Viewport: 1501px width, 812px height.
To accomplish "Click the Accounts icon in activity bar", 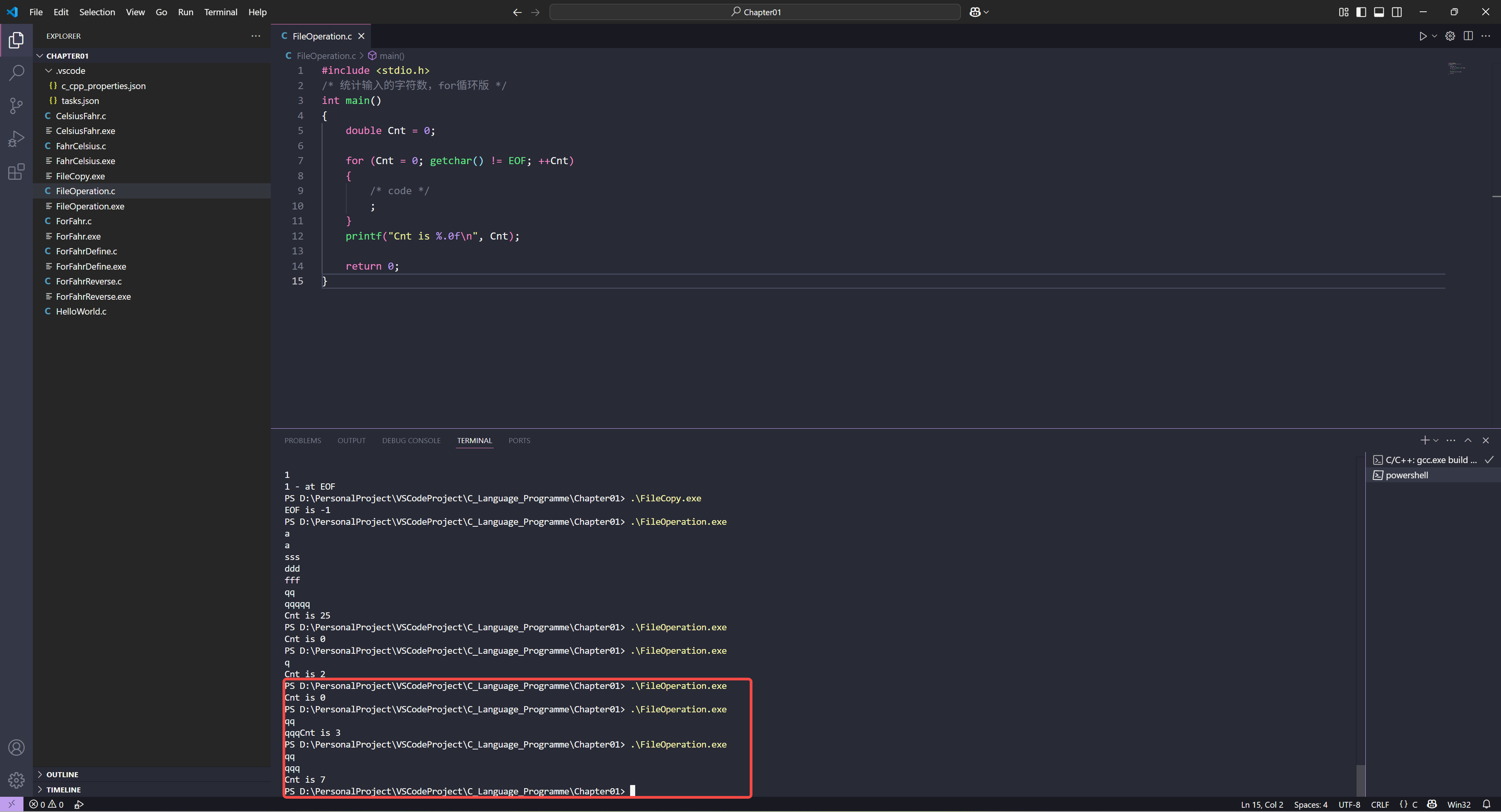I will (16, 748).
